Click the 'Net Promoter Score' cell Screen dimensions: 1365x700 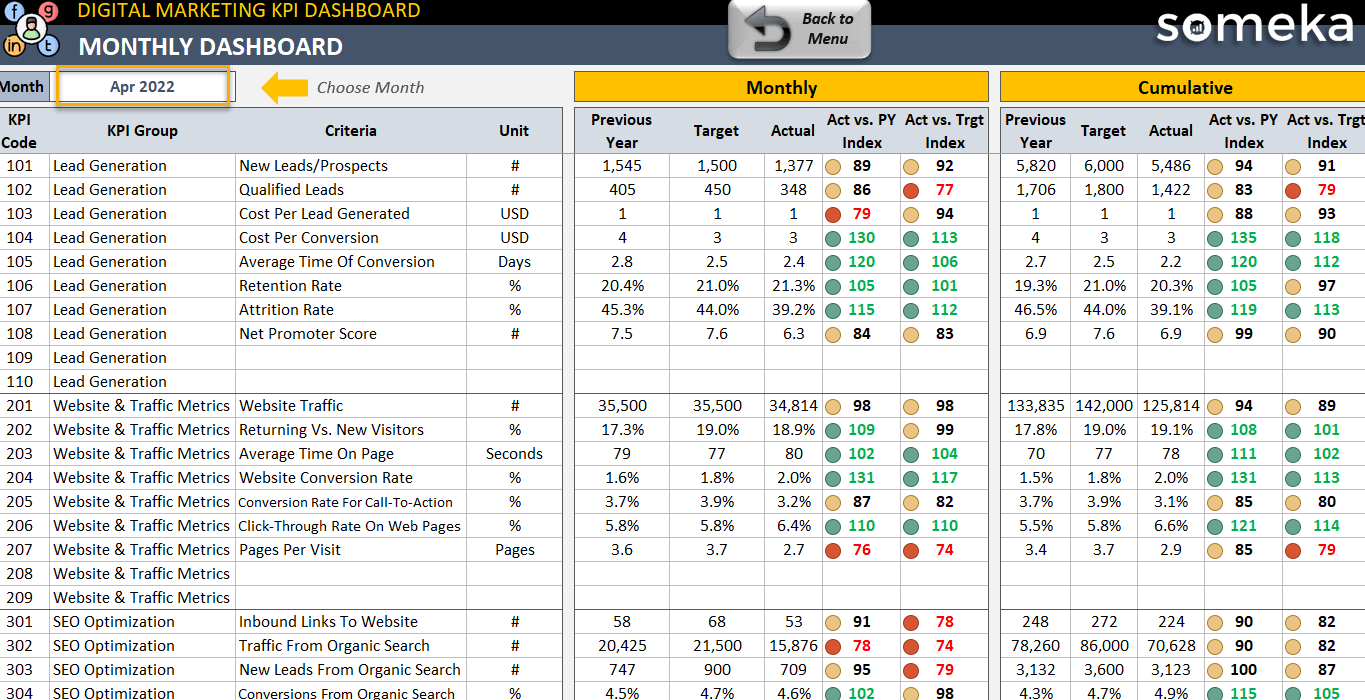[x=351, y=334]
